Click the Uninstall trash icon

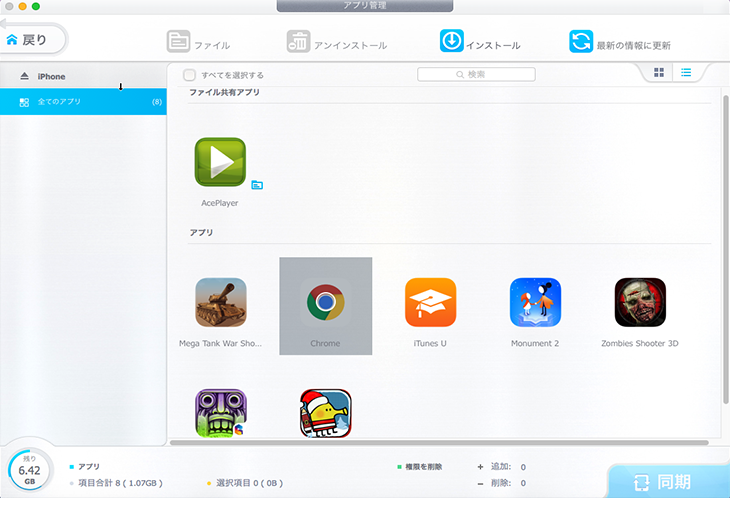298,41
